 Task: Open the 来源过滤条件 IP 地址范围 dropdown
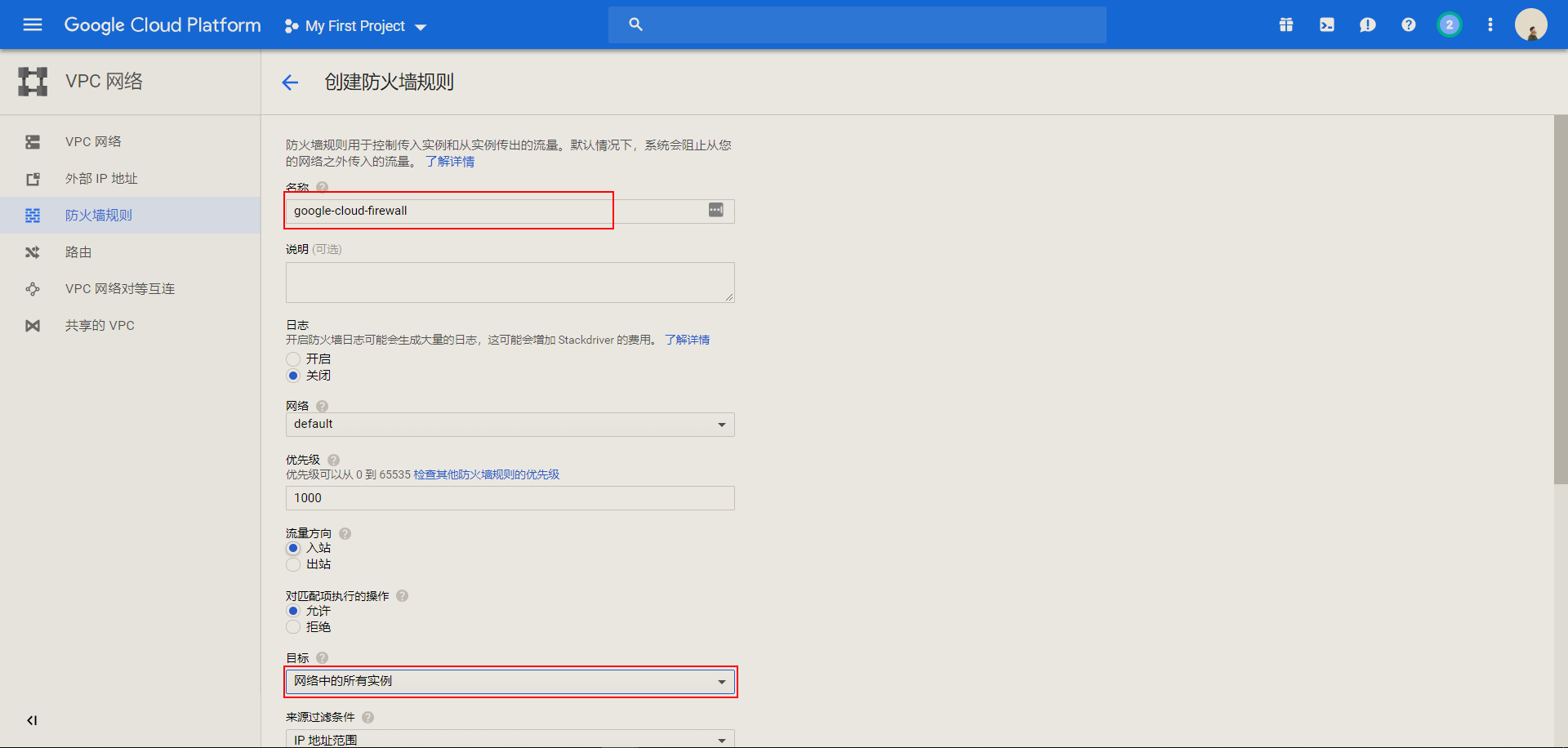(510, 739)
